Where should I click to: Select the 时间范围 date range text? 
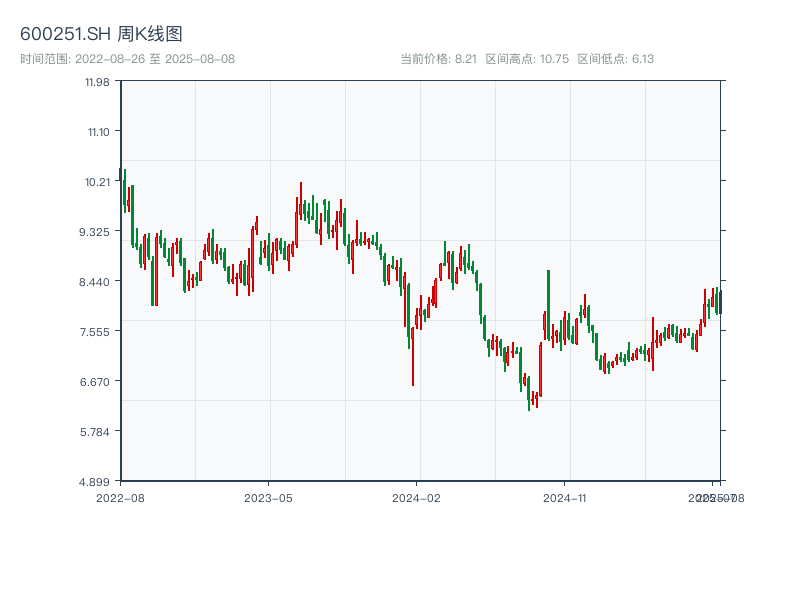[128, 59]
